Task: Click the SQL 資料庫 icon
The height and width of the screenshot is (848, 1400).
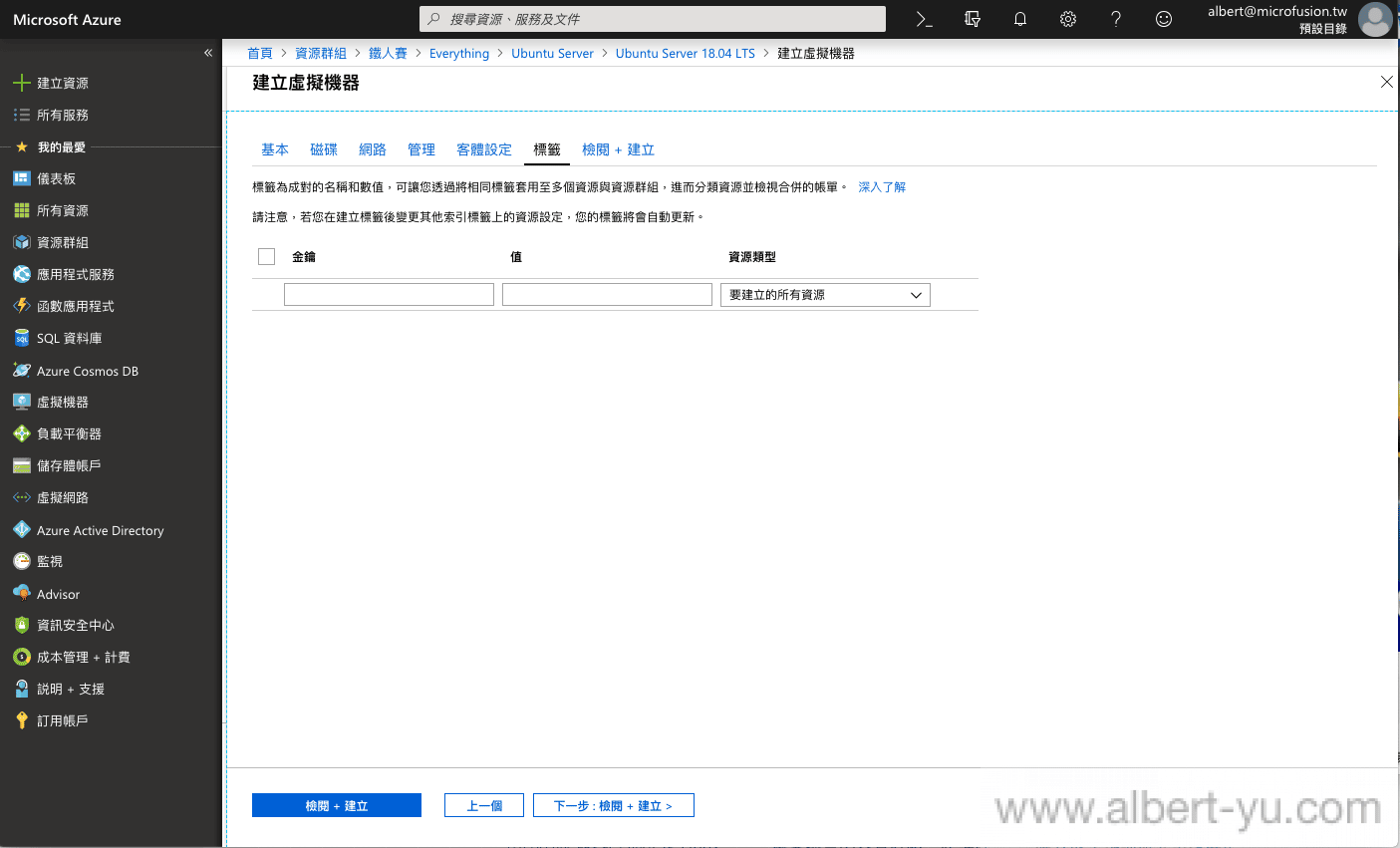Action: pyautogui.click(x=22, y=338)
